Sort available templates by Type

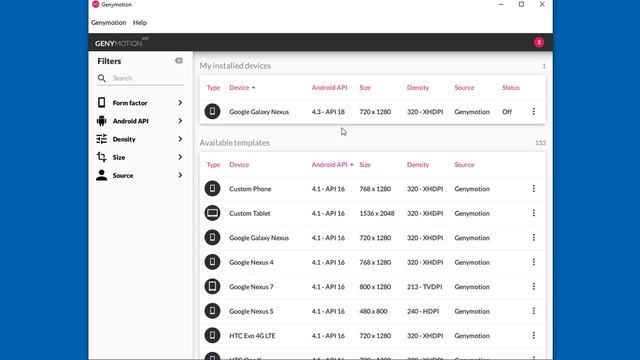[213, 164]
